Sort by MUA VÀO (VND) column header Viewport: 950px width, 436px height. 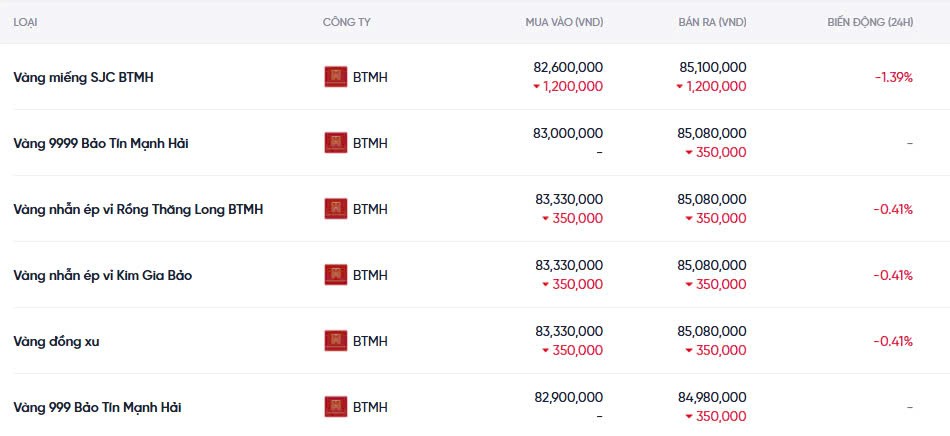coord(564,22)
